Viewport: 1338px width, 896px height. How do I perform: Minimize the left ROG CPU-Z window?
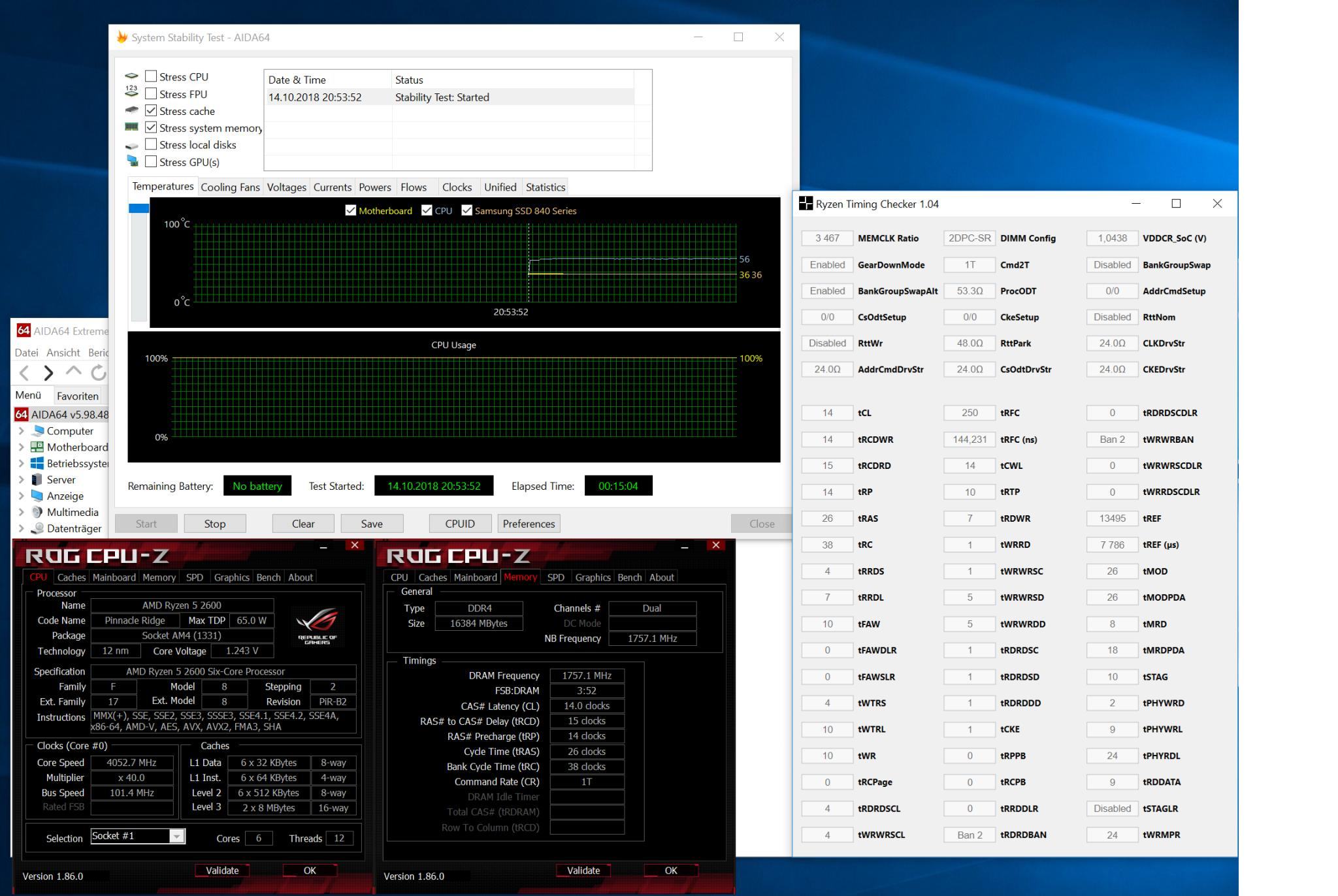click(x=323, y=546)
